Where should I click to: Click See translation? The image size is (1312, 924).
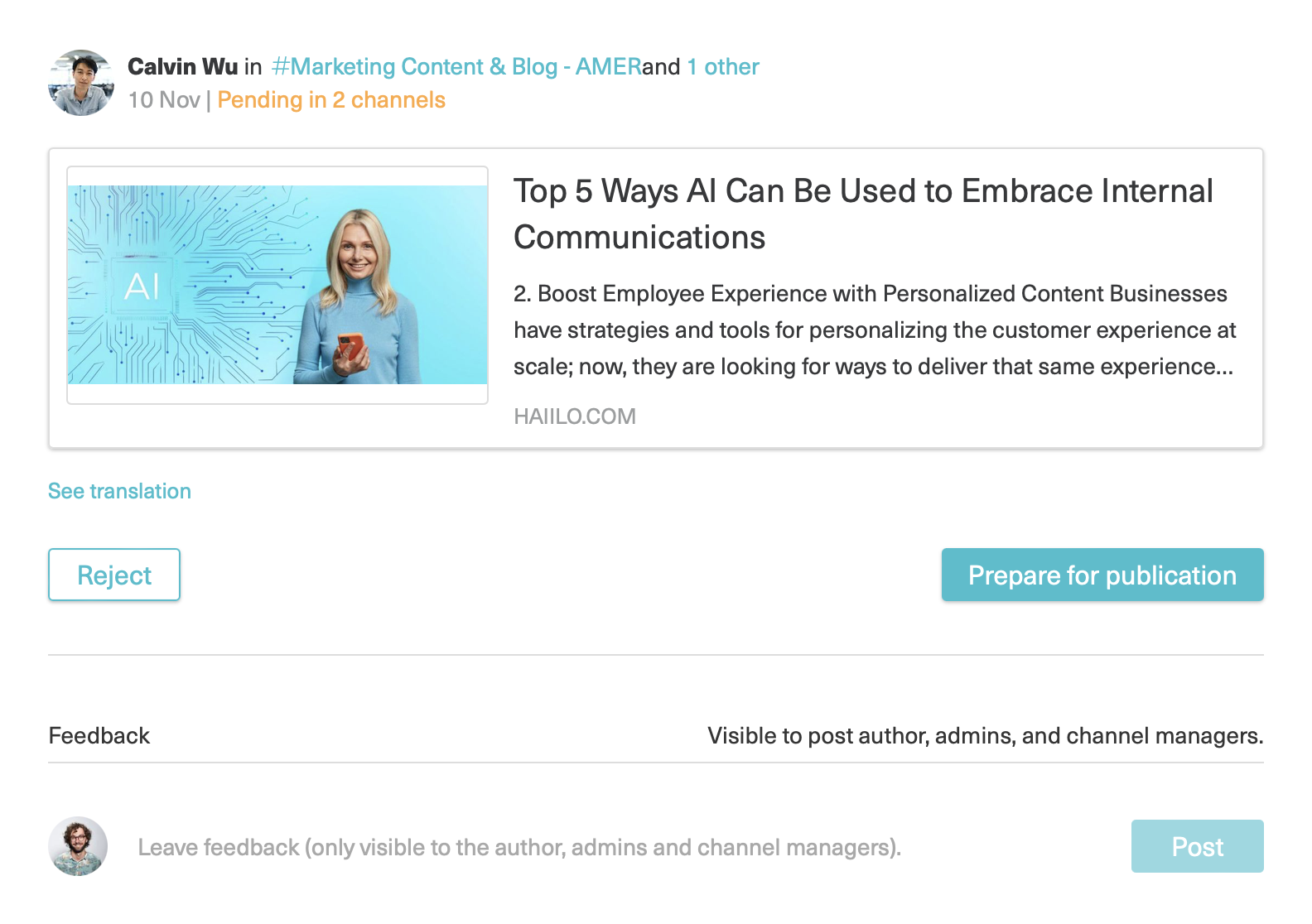(x=119, y=491)
